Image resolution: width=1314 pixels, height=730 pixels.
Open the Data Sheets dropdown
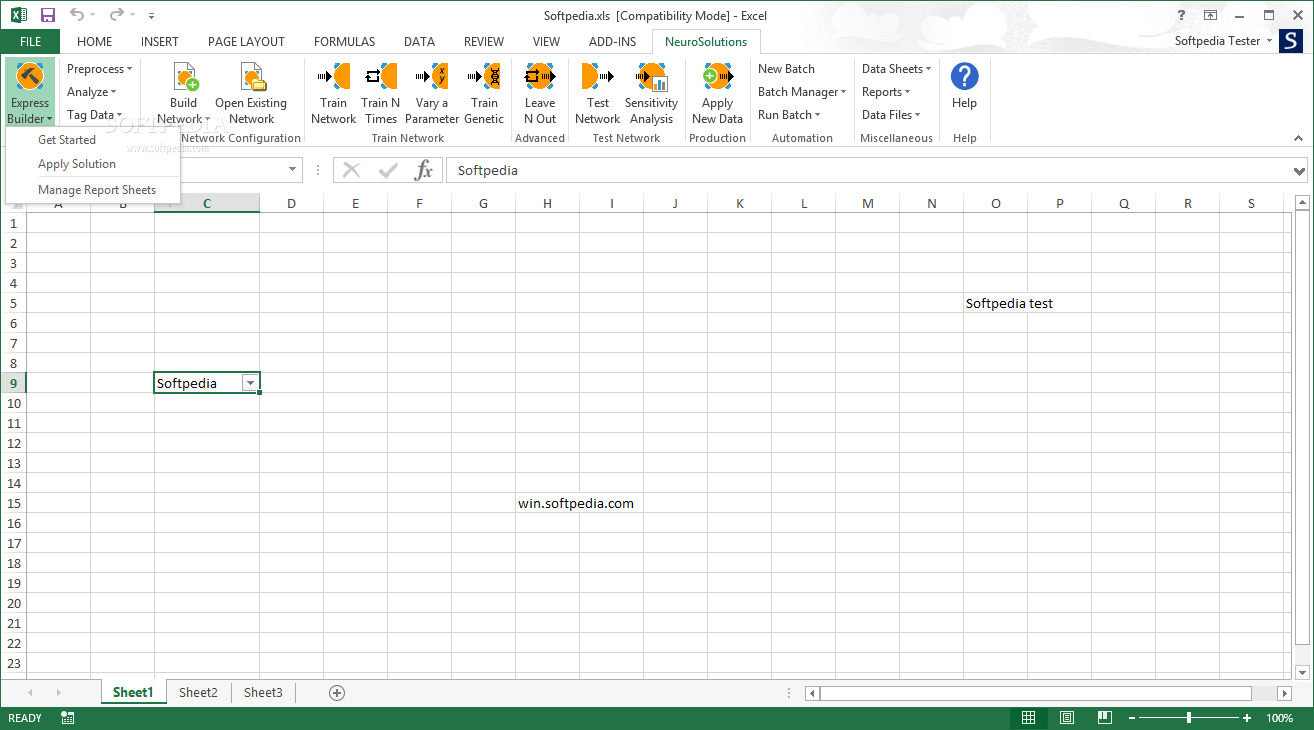click(896, 69)
